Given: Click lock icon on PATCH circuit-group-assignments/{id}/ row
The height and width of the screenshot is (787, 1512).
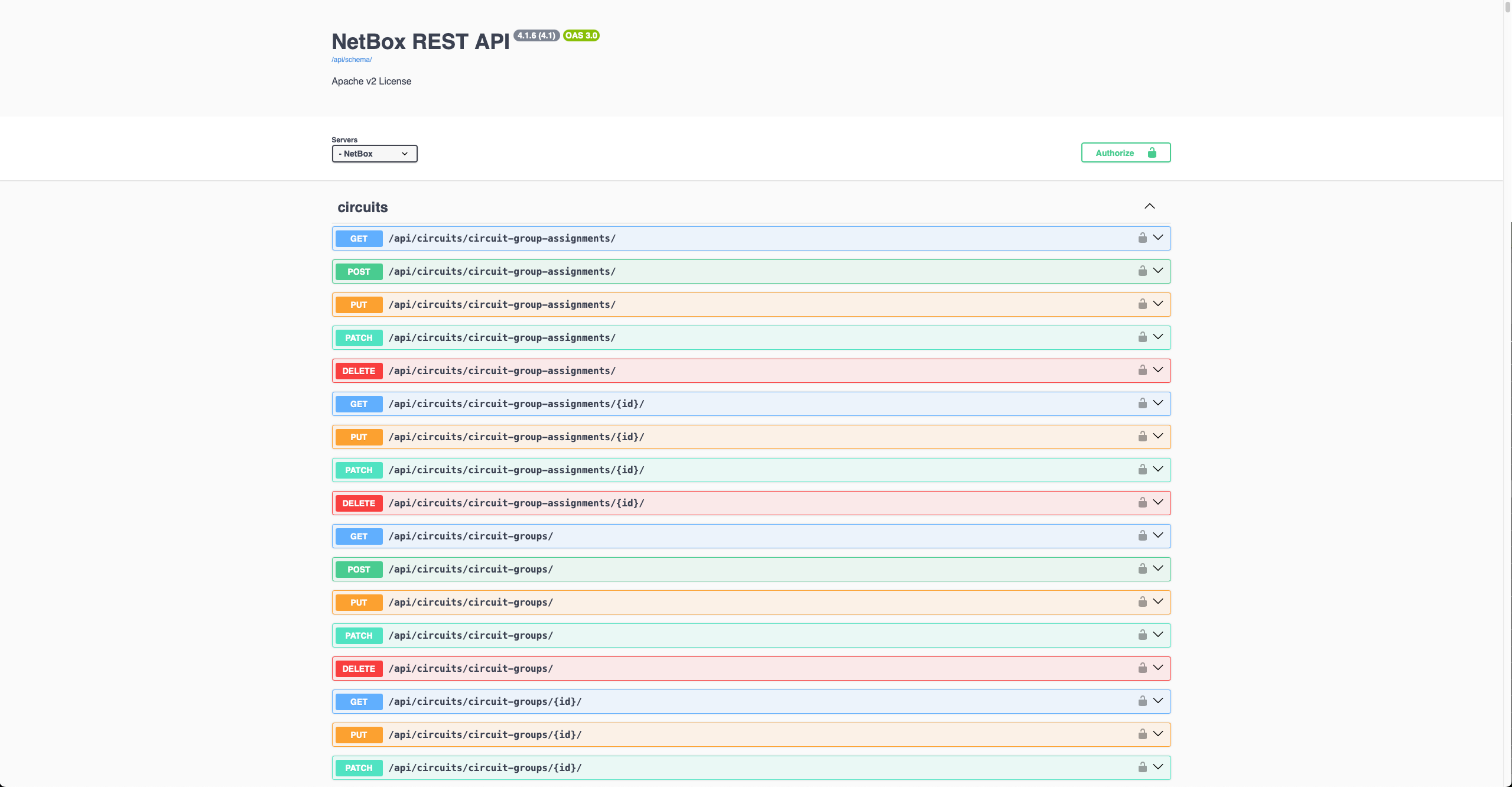Looking at the screenshot, I should (1142, 470).
